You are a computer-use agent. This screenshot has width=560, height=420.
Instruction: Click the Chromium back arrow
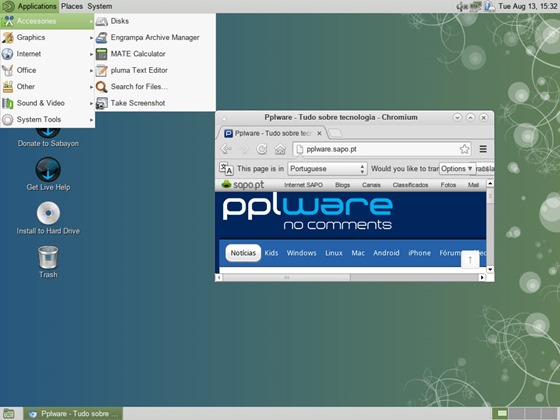(226, 149)
